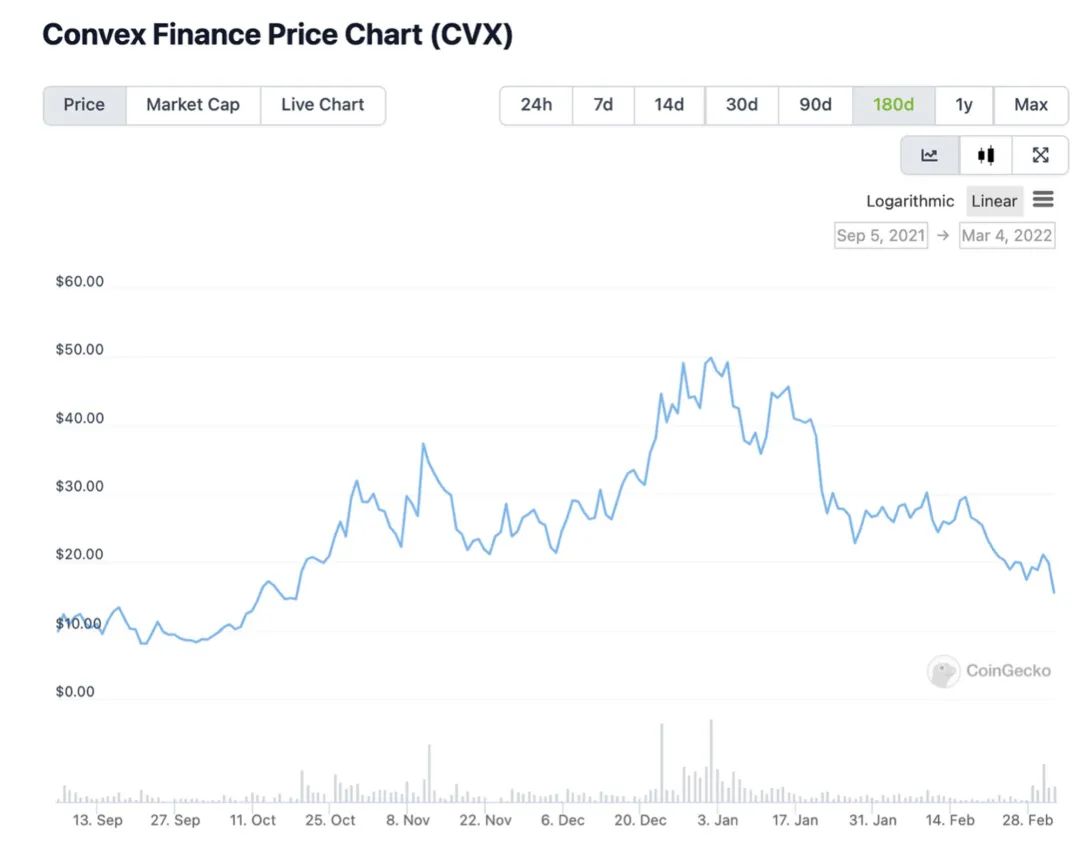Pick the 90d time range

(815, 105)
